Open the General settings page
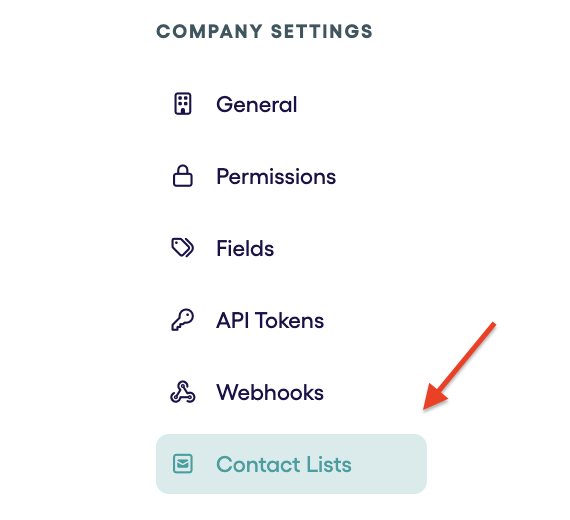Viewport: 570px width, 520px height. tap(257, 105)
